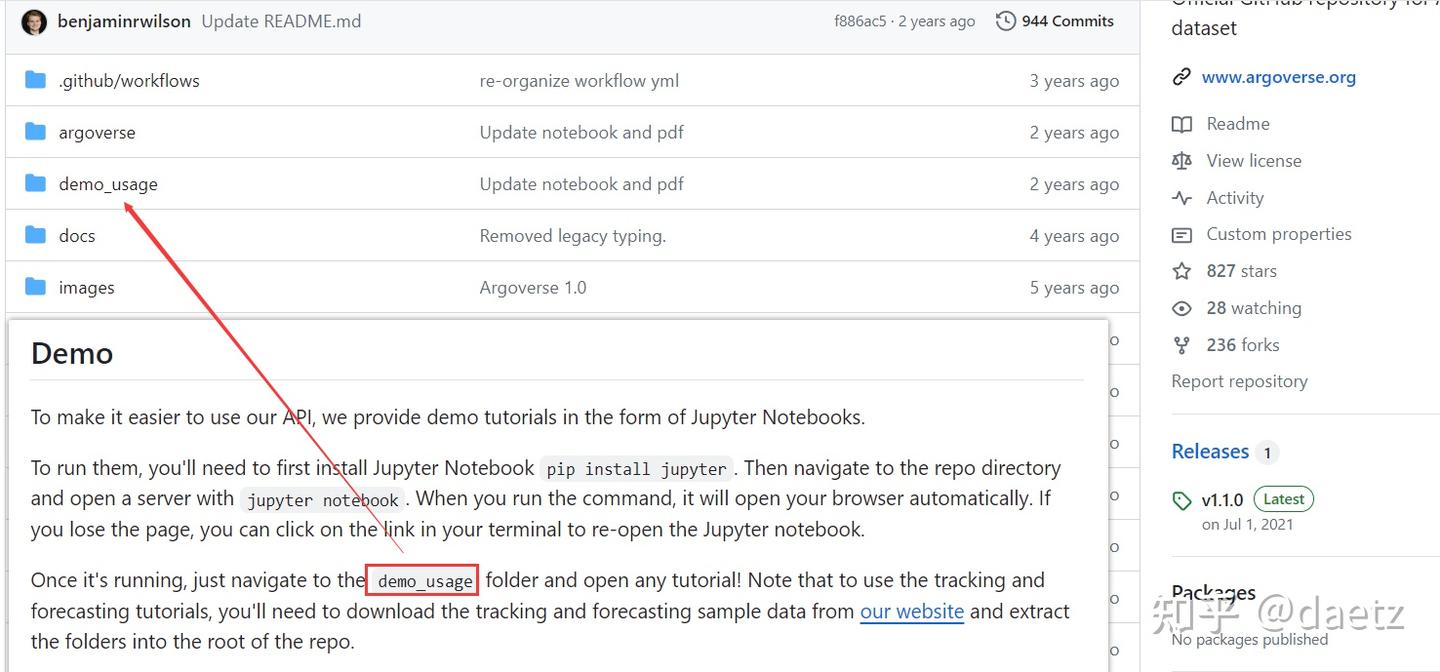Open the demo_usage folder

tap(108, 184)
